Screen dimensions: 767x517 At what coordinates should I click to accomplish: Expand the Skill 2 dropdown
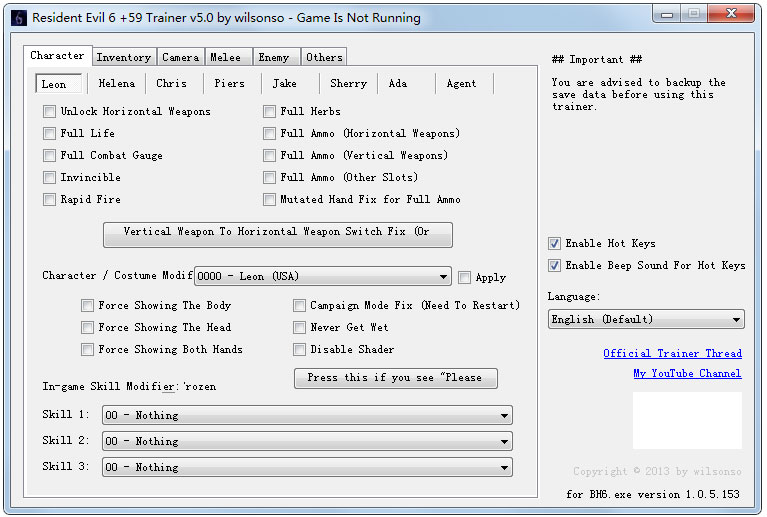pos(307,441)
